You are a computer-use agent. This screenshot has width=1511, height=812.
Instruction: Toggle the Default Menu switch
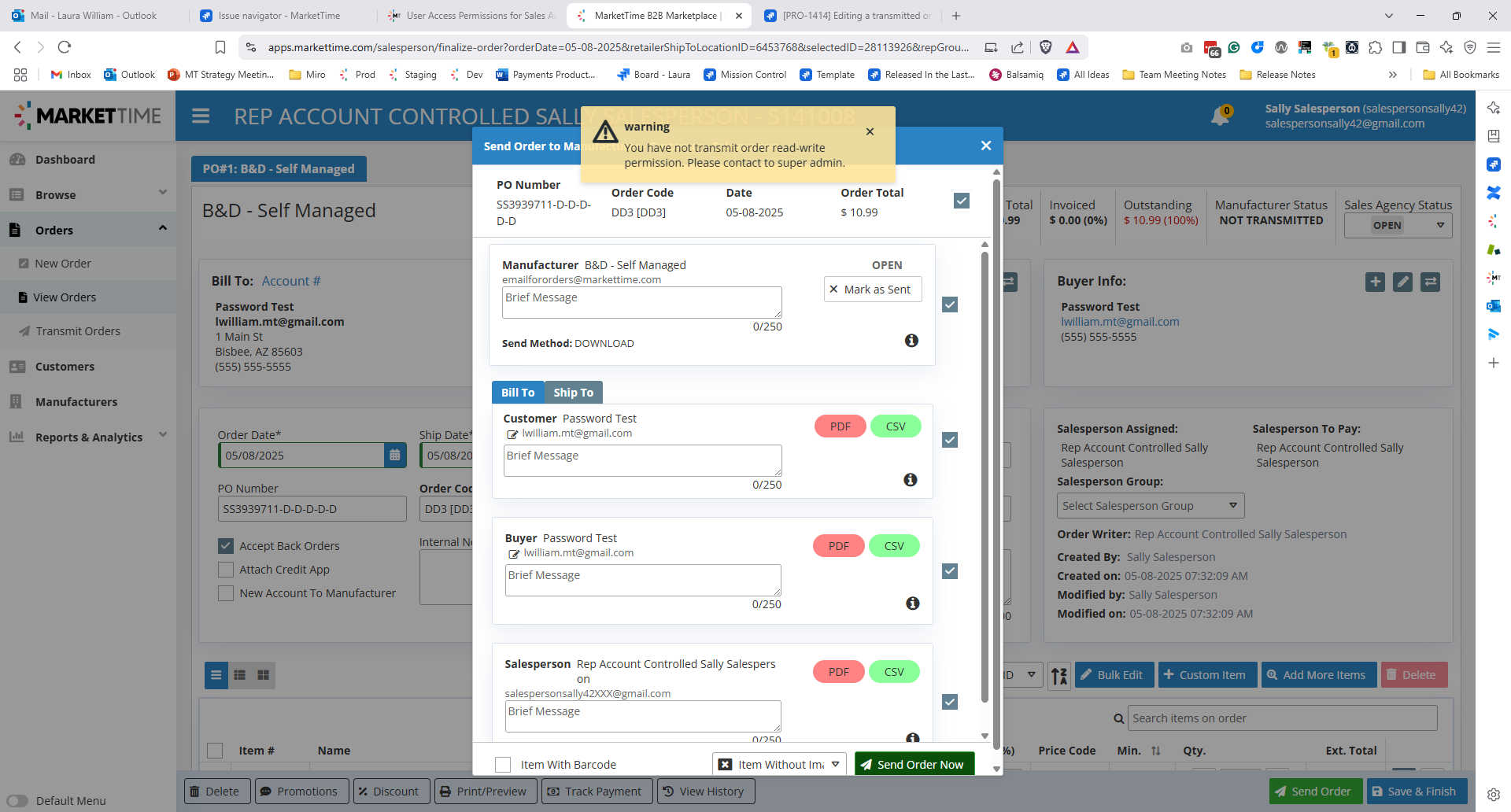[17, 801]
